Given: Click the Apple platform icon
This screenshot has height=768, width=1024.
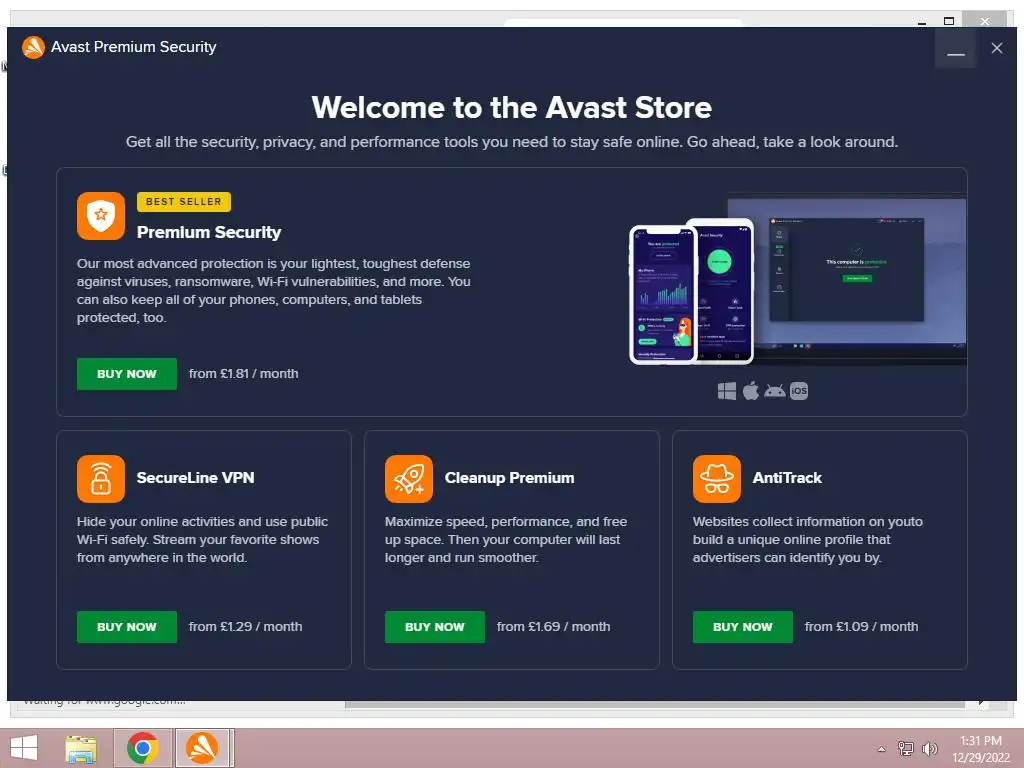Looking at the screenshot, I should [750, 391].
